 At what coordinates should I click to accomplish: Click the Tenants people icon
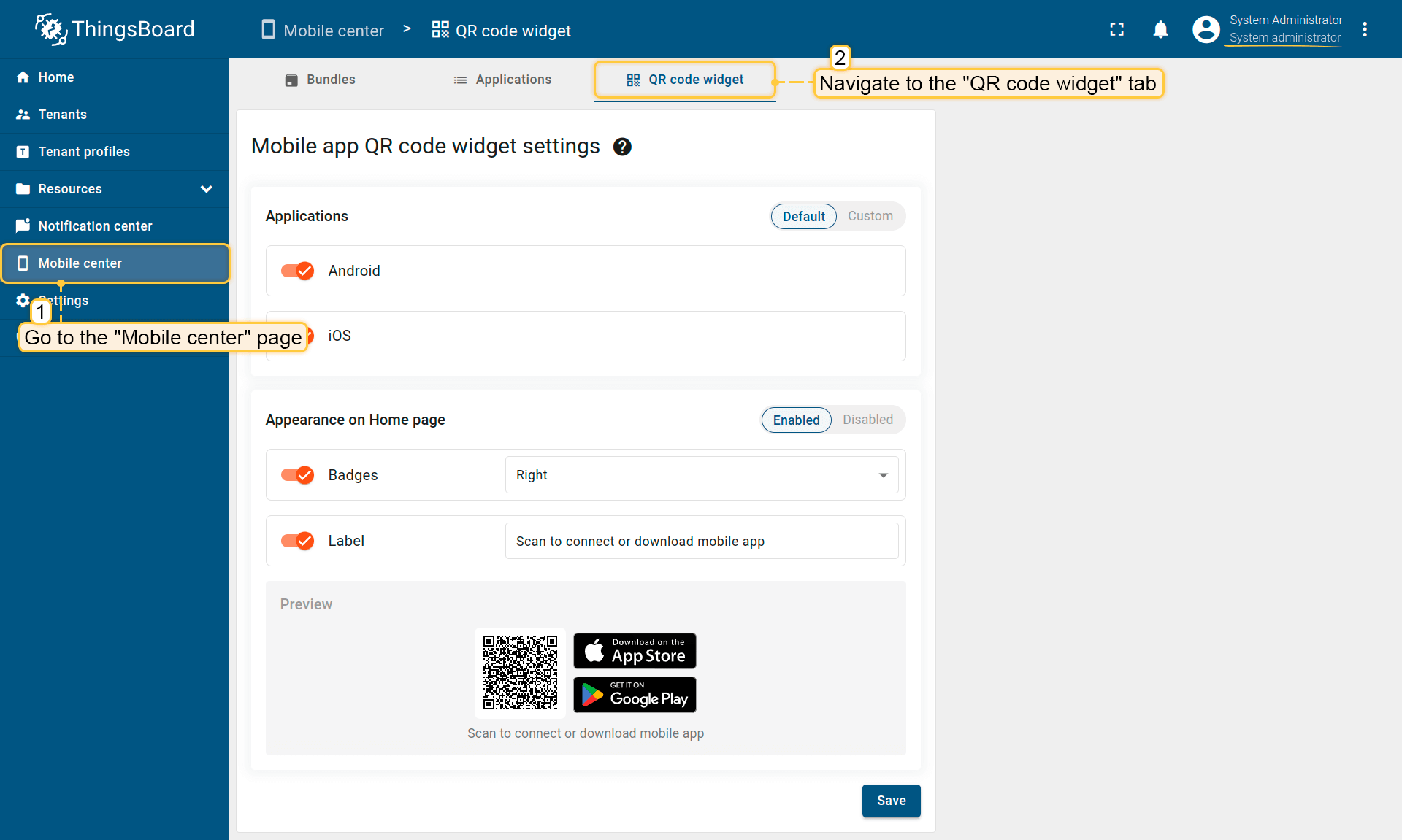click(x=23, y=115)
